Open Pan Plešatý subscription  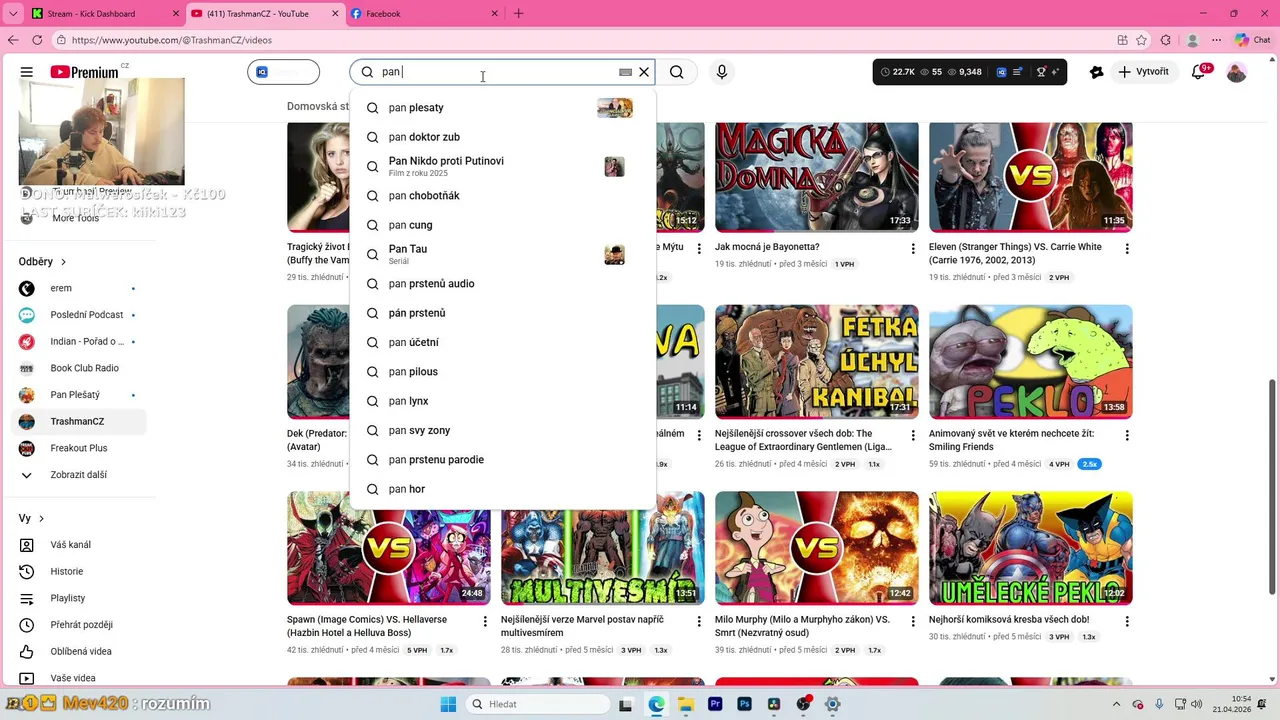pos(78,395)
